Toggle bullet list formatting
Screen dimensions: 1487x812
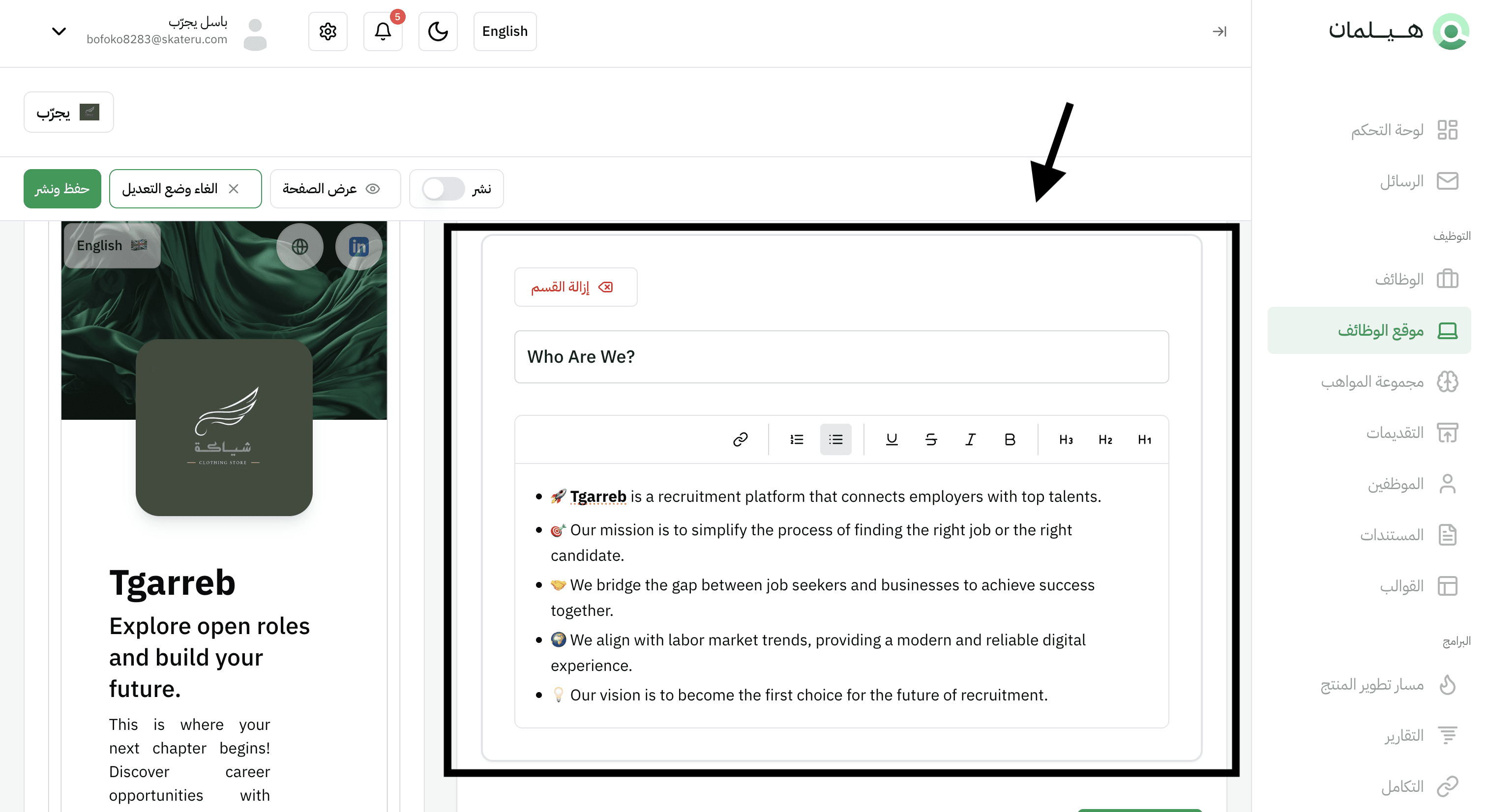(835, 440)
